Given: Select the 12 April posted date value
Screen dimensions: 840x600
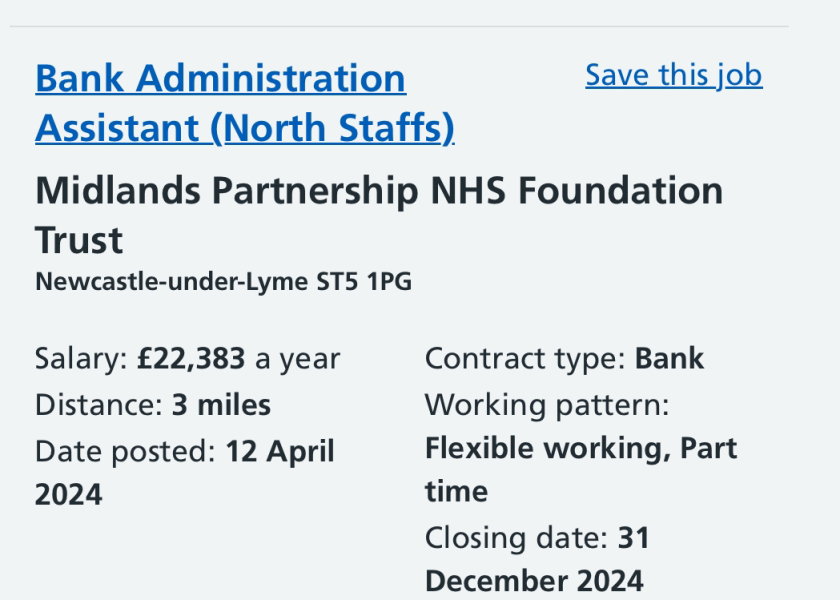Looking at the screenshot, I should click(x=279, y=451).
